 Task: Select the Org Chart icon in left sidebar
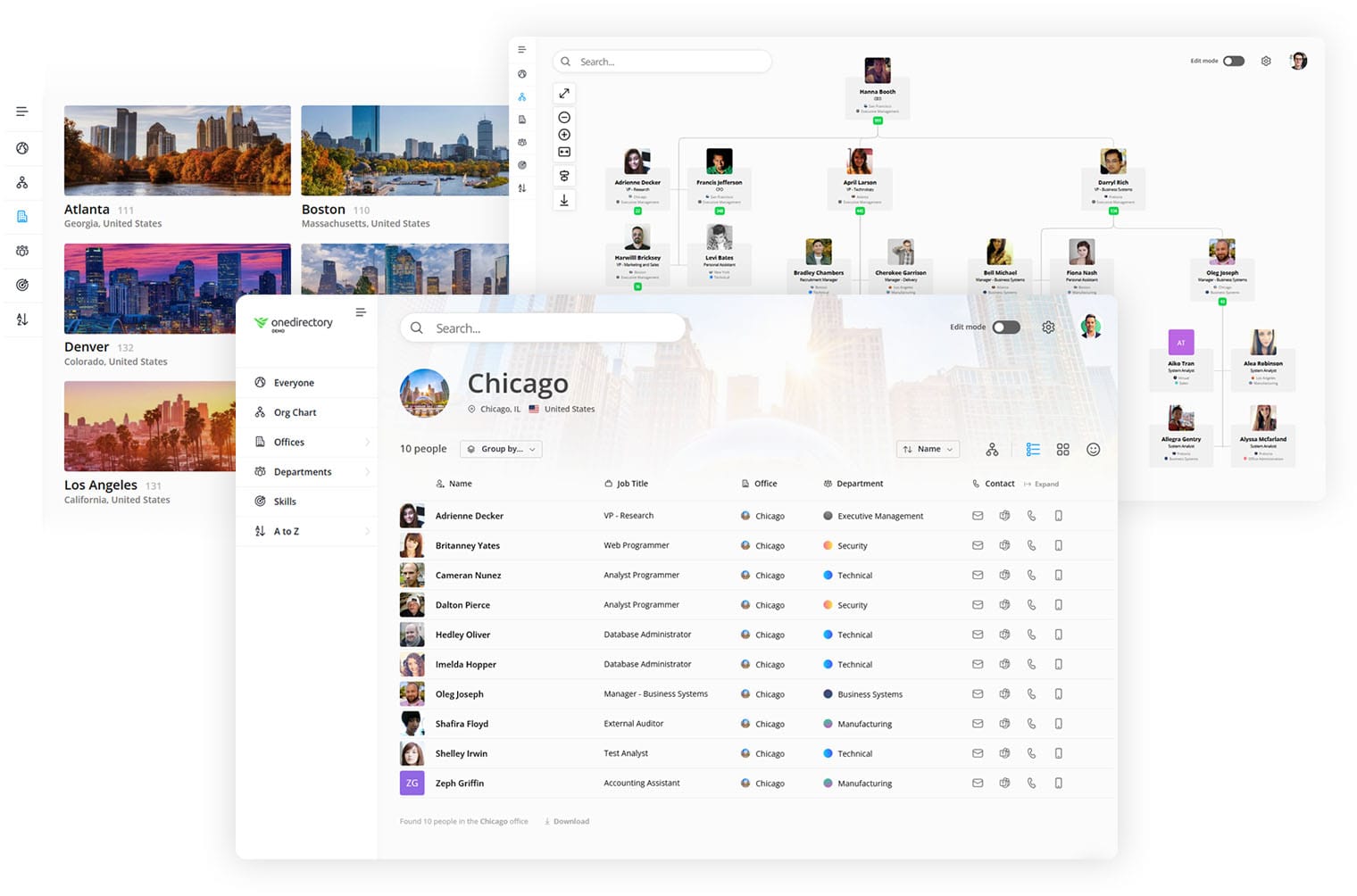(x=22, y=182)
